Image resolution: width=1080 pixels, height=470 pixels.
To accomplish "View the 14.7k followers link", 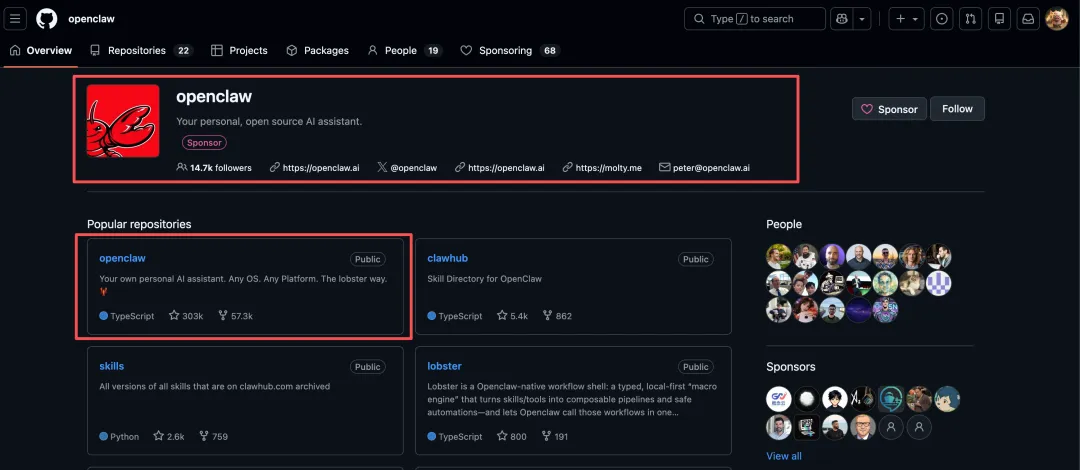I will coord(214,167).
